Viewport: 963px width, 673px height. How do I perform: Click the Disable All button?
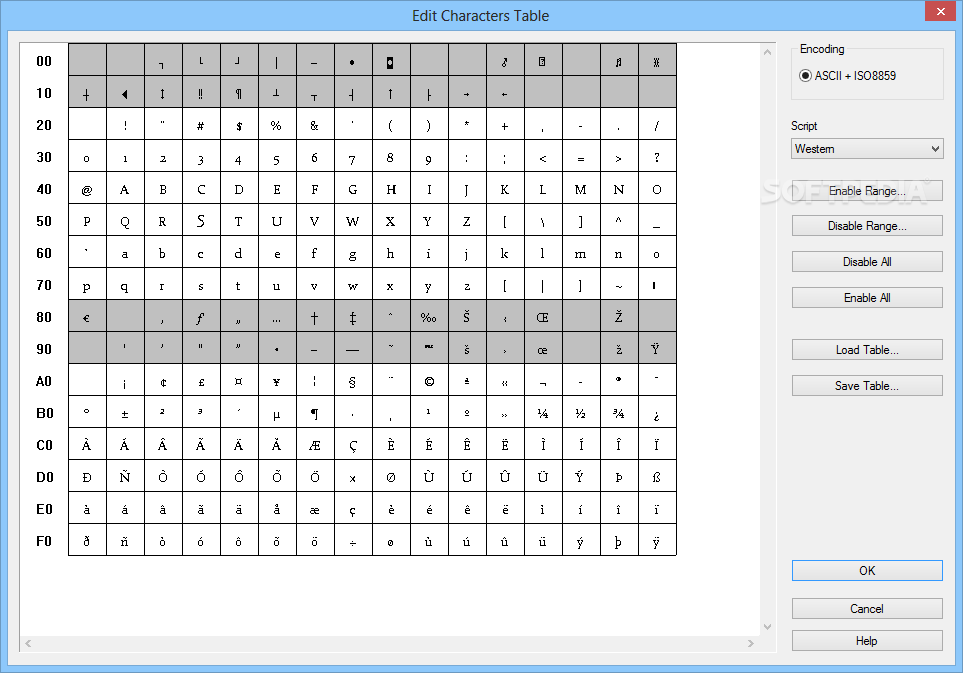[867, 262]
